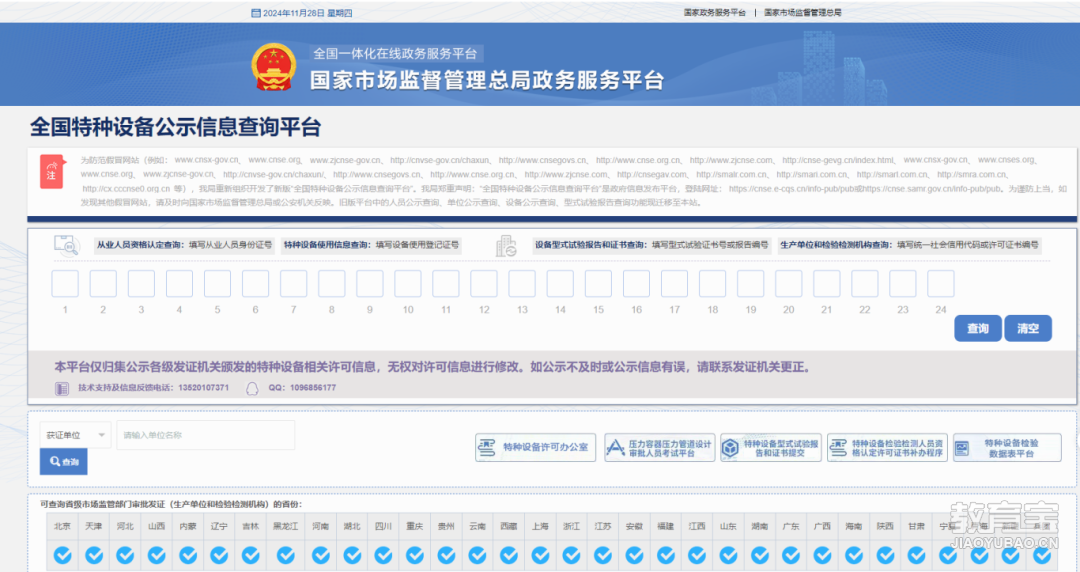Click the check mark under 云南
The height and width of the screenshot is (572, 1080).
click(477, 555)
